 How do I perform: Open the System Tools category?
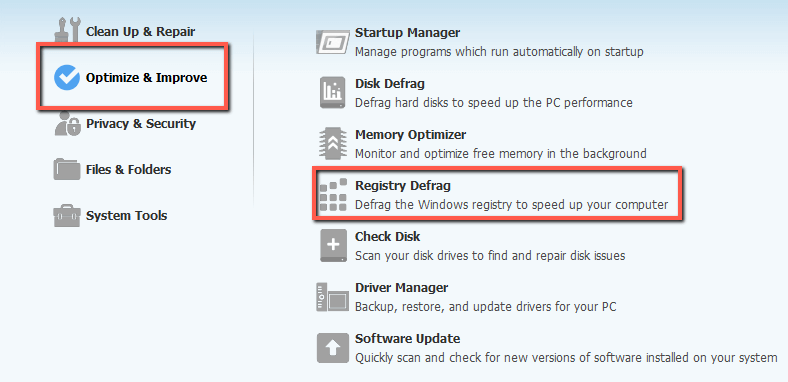pyautogui.click(x=127, y=216)
